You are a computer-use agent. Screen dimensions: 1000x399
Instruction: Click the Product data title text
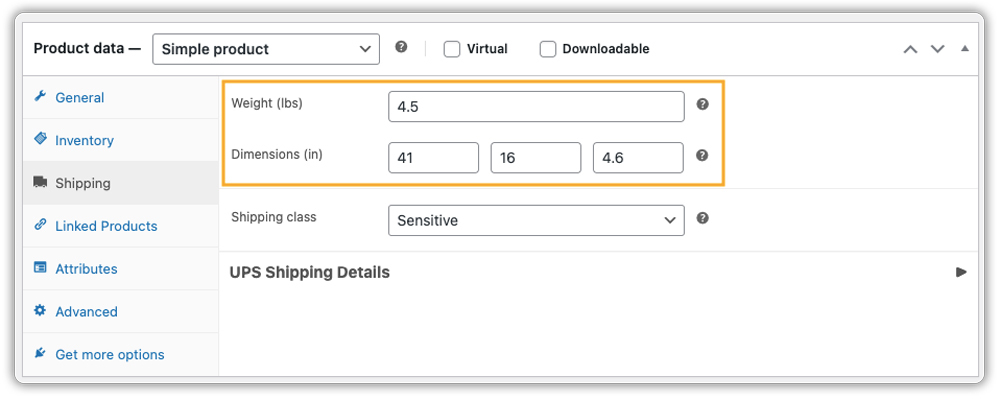pyautogui.click(x=87, y=48)
